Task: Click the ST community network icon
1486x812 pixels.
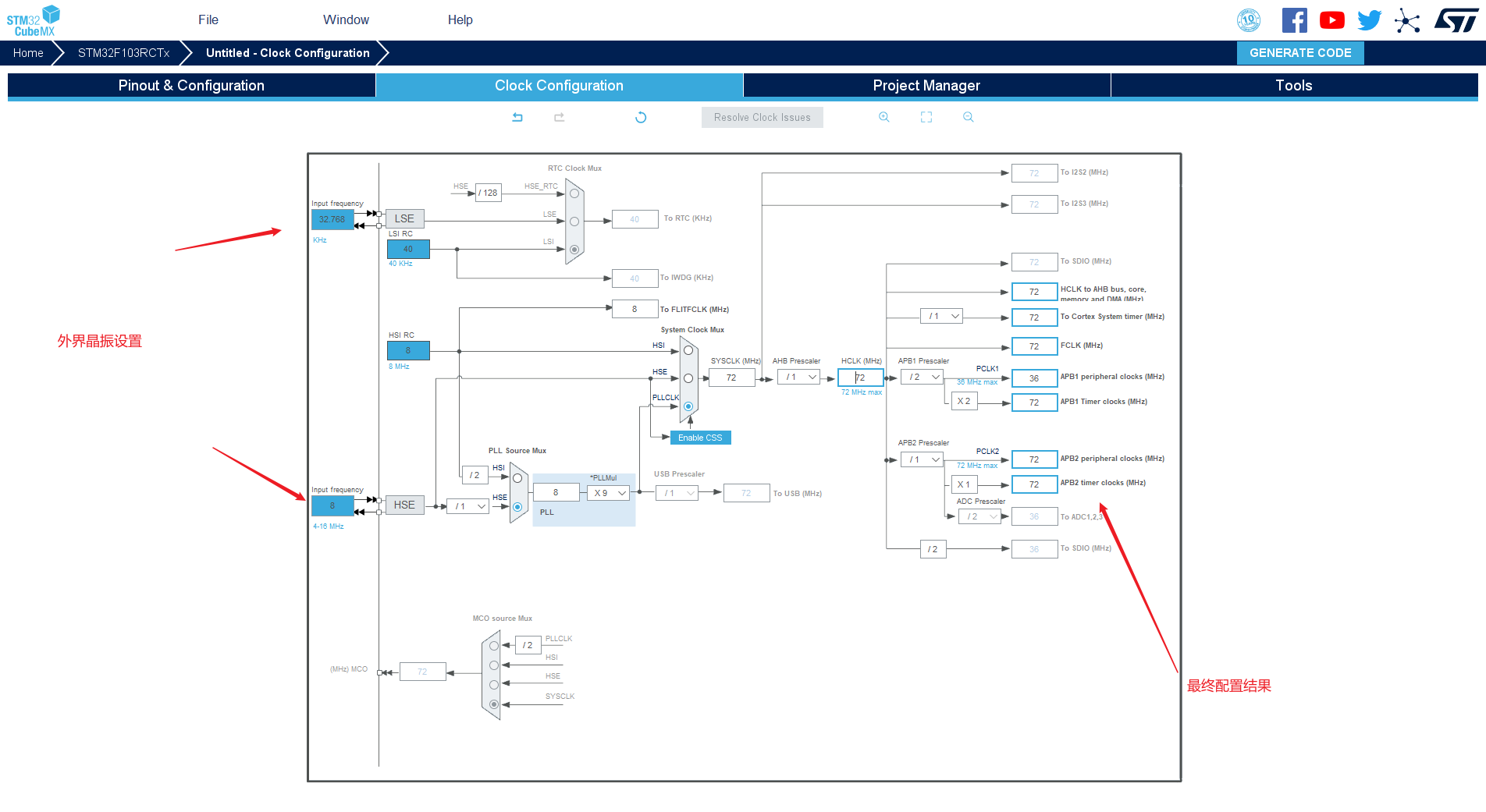Action: click(1407, 20)
